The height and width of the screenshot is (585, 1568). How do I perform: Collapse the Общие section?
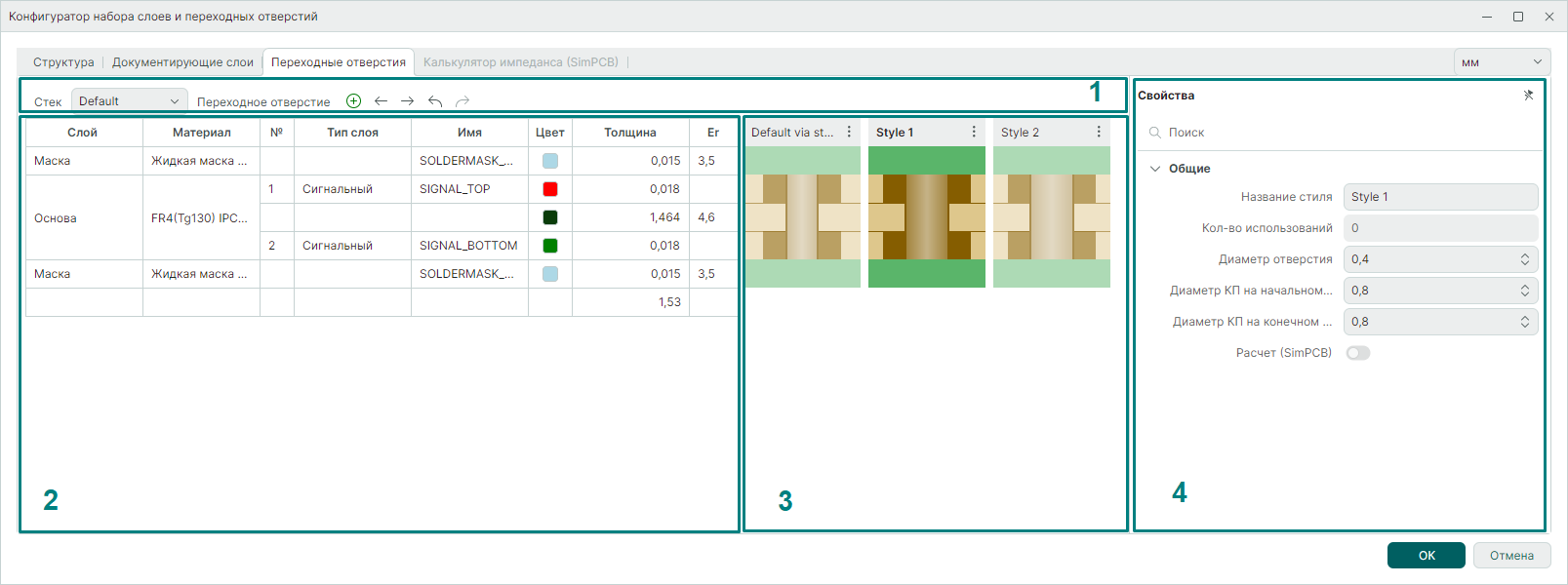click(1156, 169)
